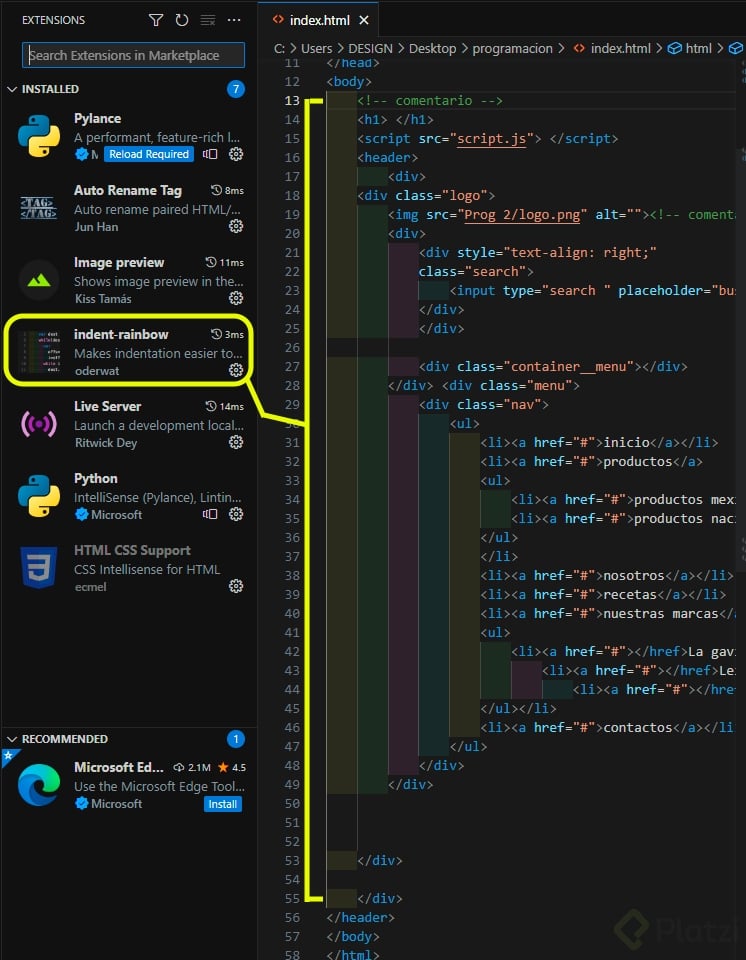Open Auto Rename Tag manage gear
This screenshot has width=746, height=960.
(x=236, y=227)
